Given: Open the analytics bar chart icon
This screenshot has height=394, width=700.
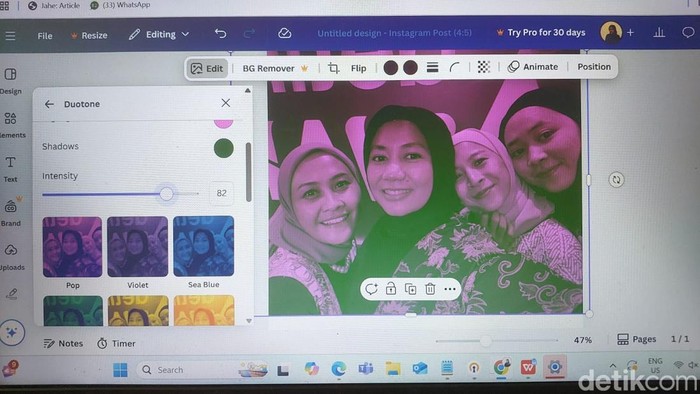Looking at the screenshot, I should coord(659,32).
